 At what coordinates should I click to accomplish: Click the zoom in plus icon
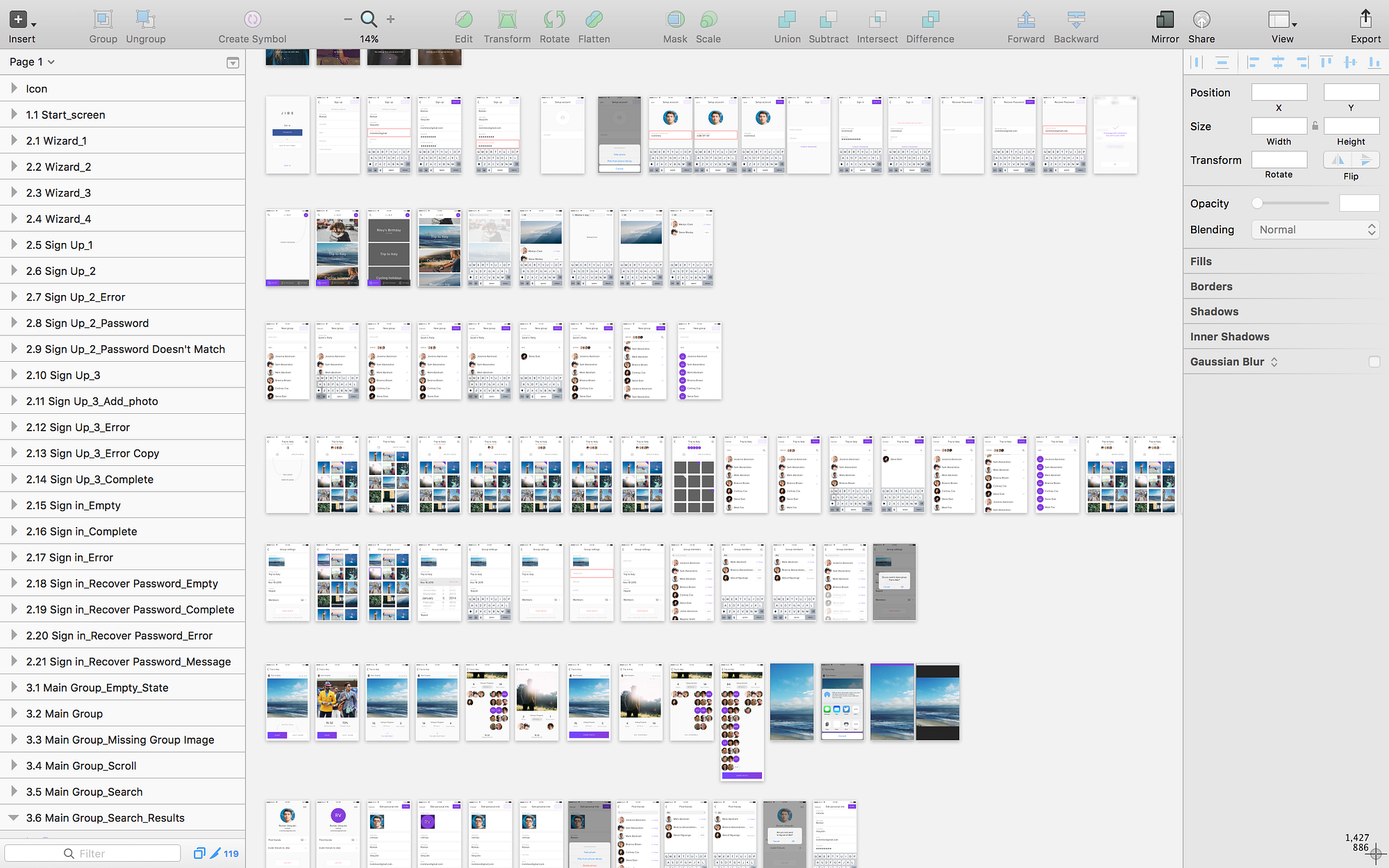point(391,19)
